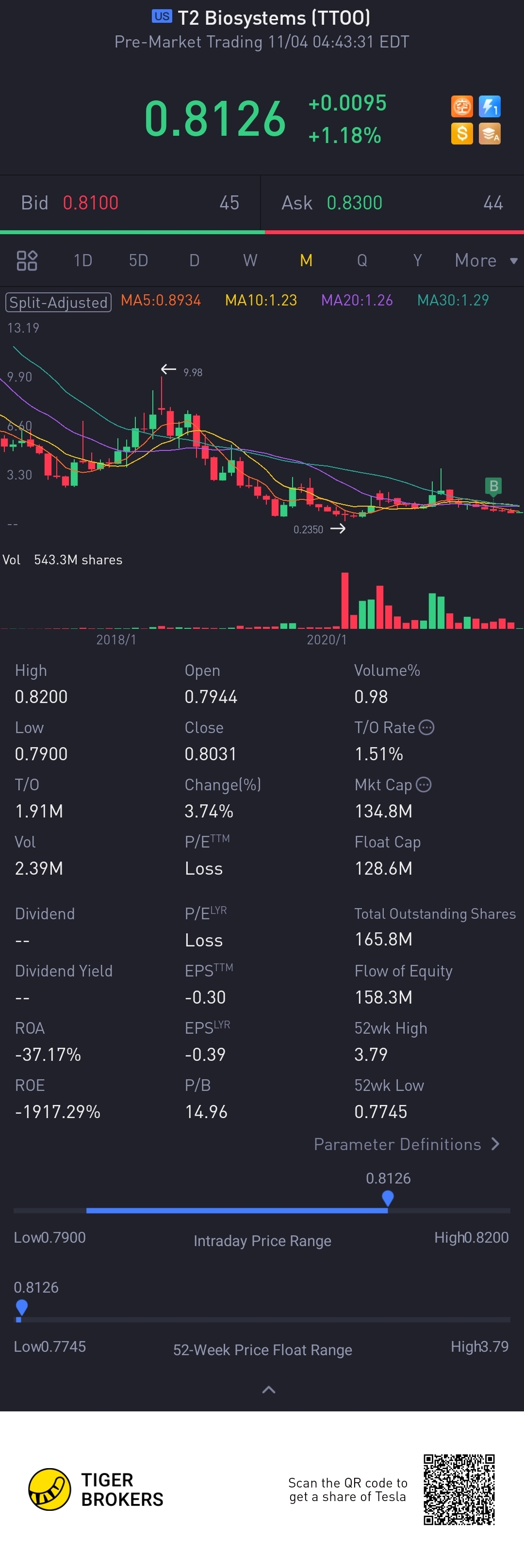Viewport: 524px width, 1568px height.
Task: Open T/O Rate info bubble icon
Action: (427, 727)
